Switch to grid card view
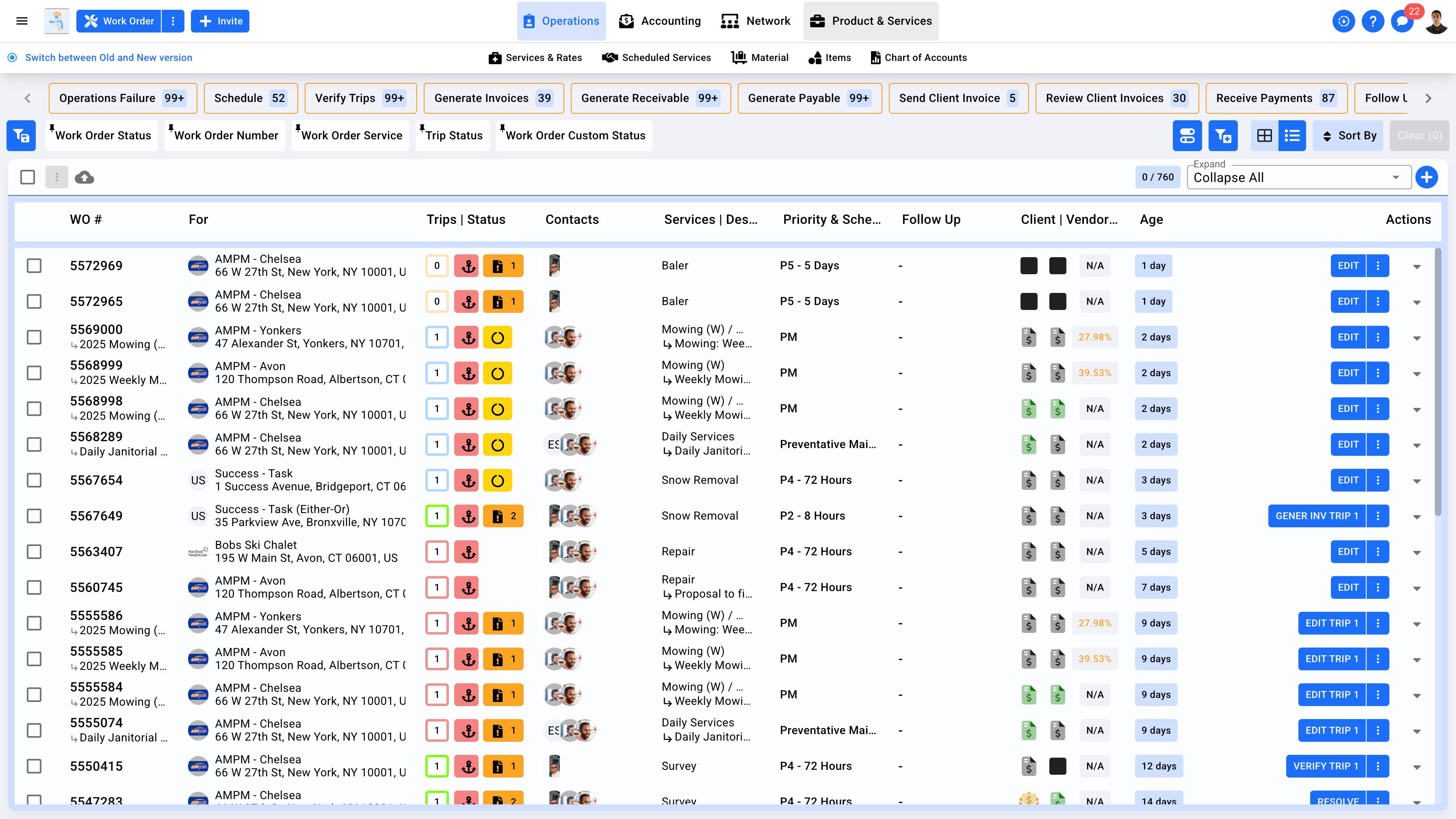The width and height of the screenshot is (1456, 819). click(1264, 136)
